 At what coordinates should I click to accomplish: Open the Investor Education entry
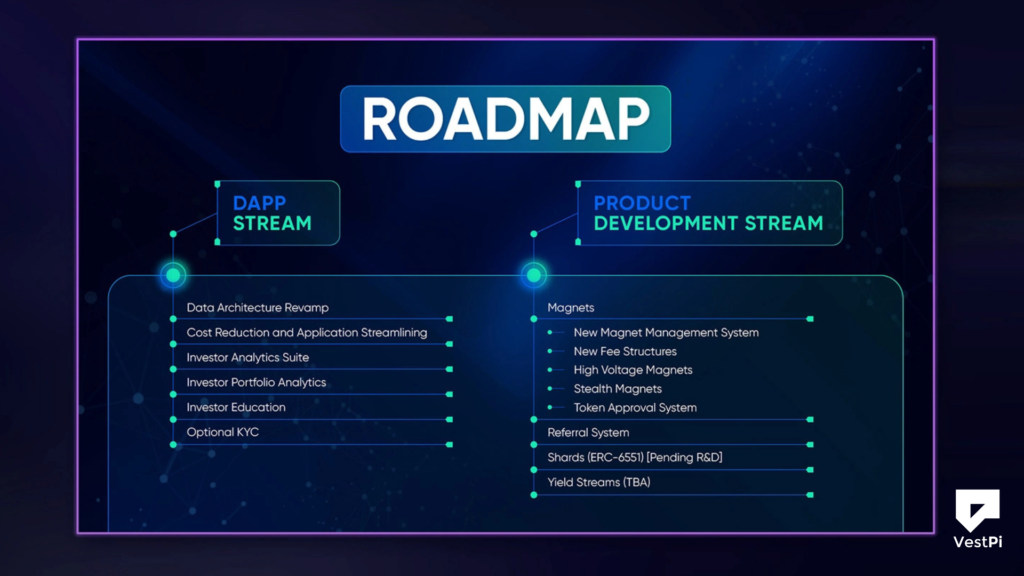click(237, 407)
